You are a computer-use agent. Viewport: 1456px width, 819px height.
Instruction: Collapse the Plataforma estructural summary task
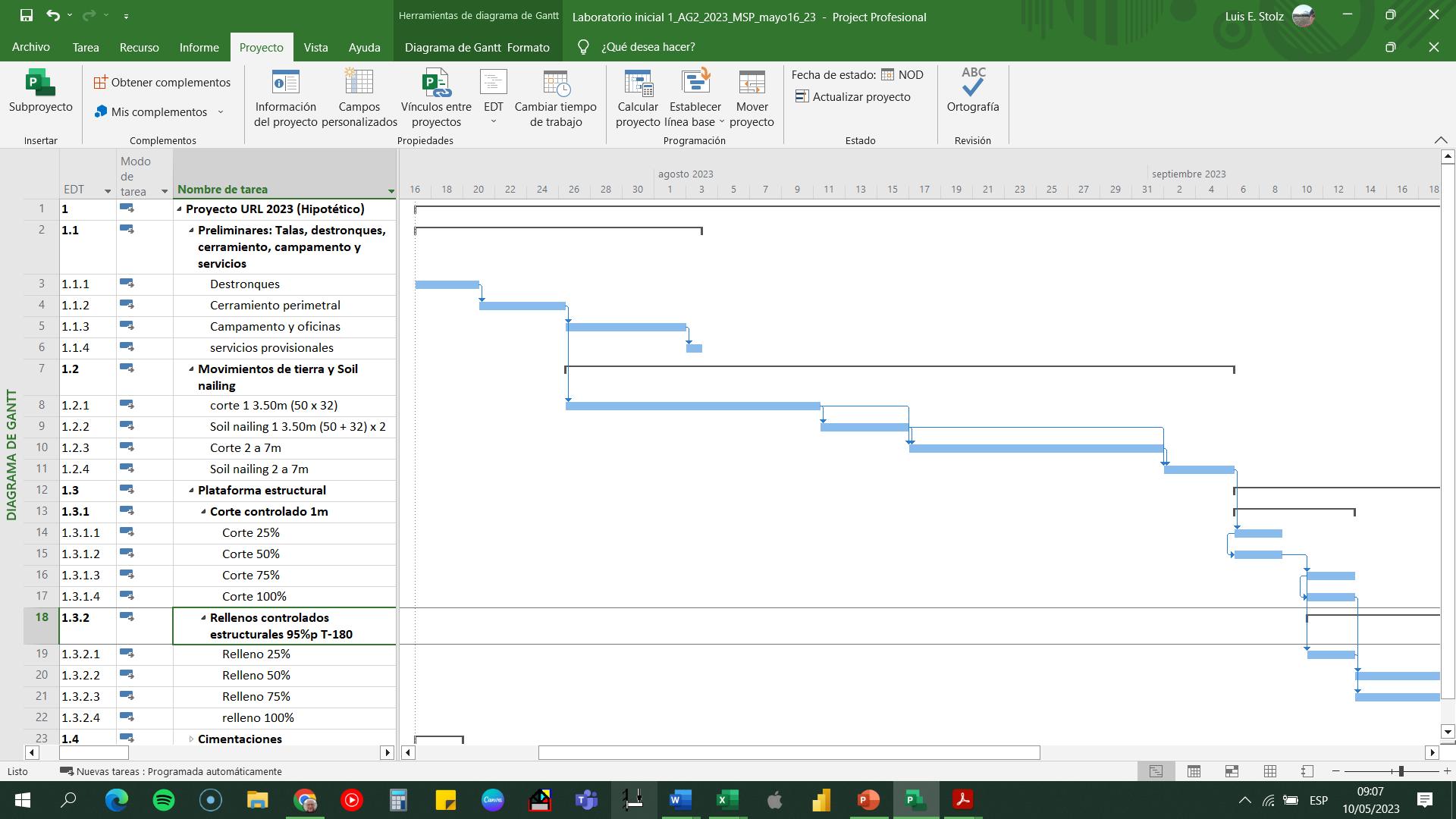click(x=191, y=491)
